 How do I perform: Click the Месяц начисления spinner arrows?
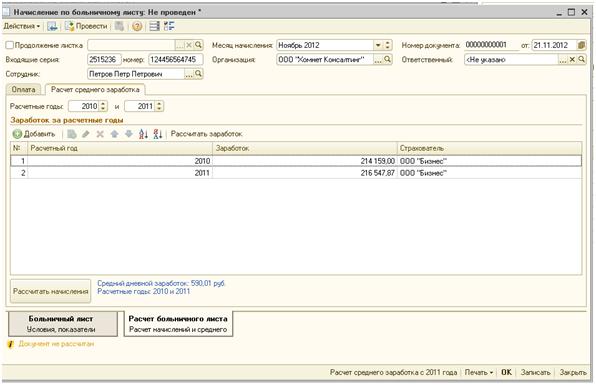387,45
